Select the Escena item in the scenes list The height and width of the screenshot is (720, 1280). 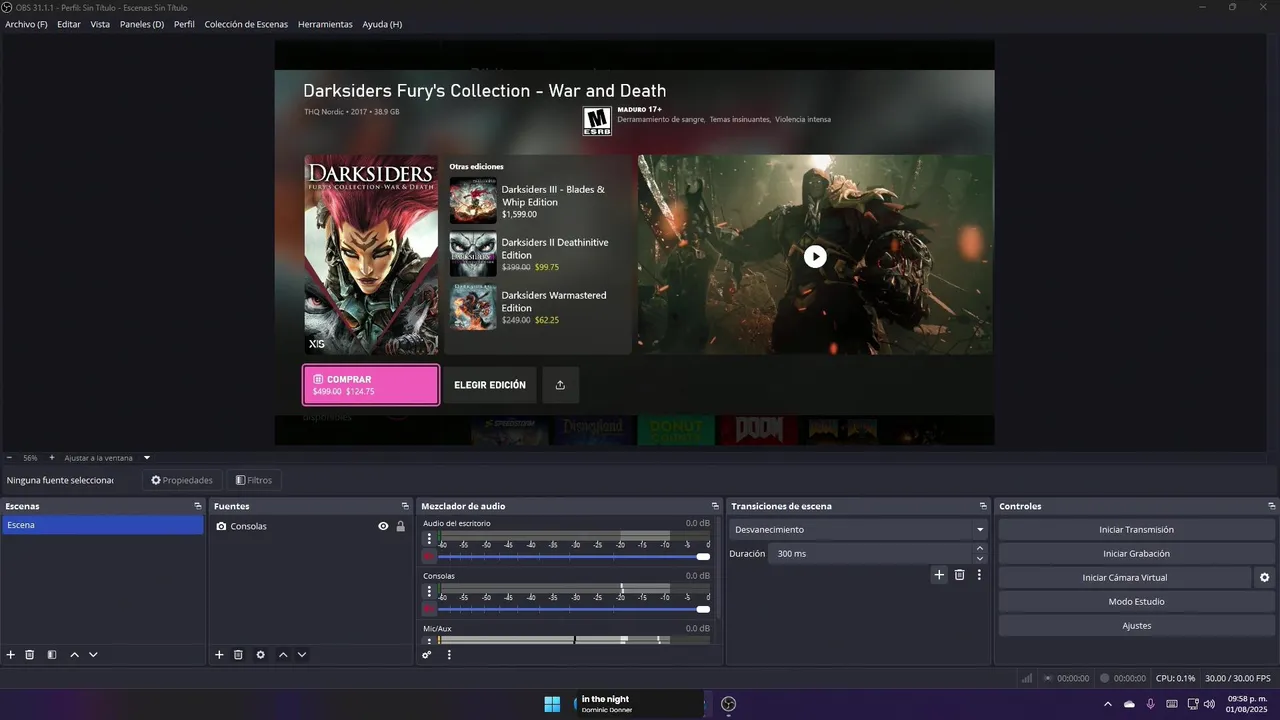point(103,525)
